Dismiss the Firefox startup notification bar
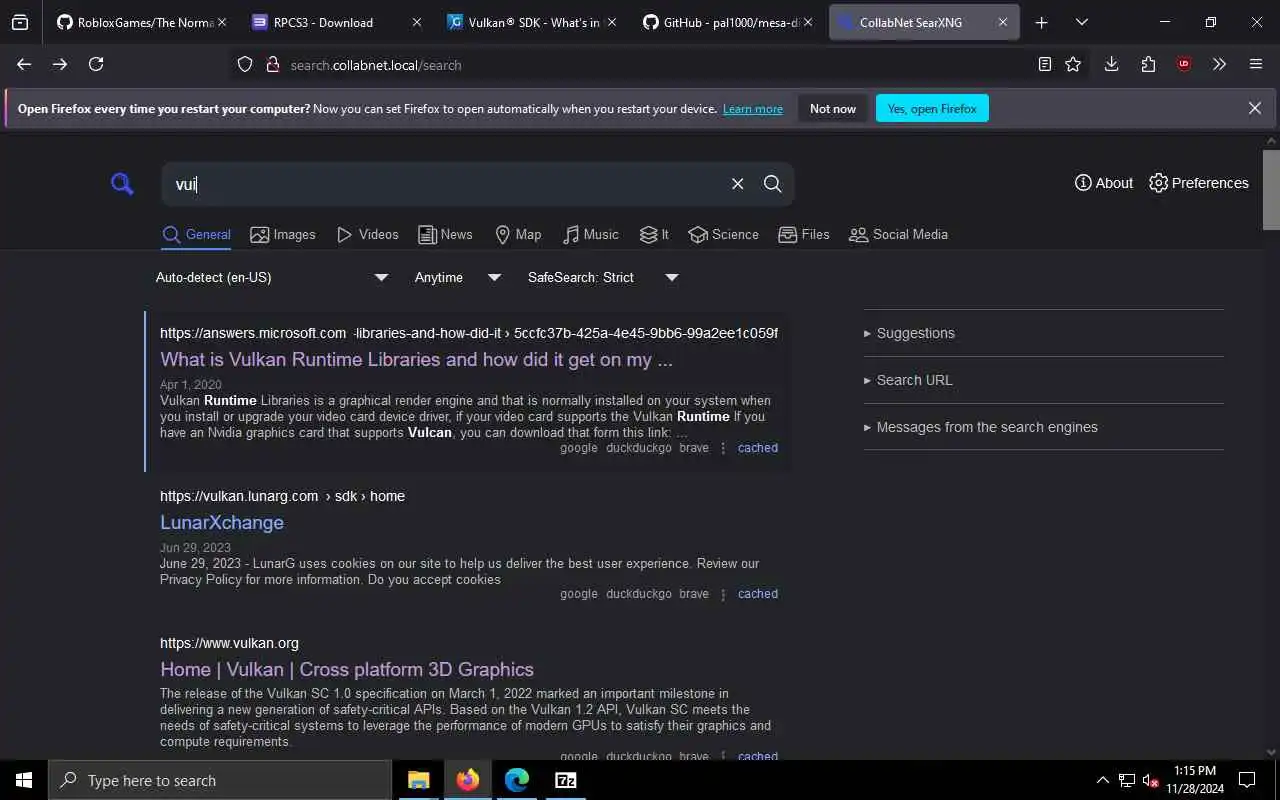The height and width of the screenshot is (800, 1280). click(1254, 108)
